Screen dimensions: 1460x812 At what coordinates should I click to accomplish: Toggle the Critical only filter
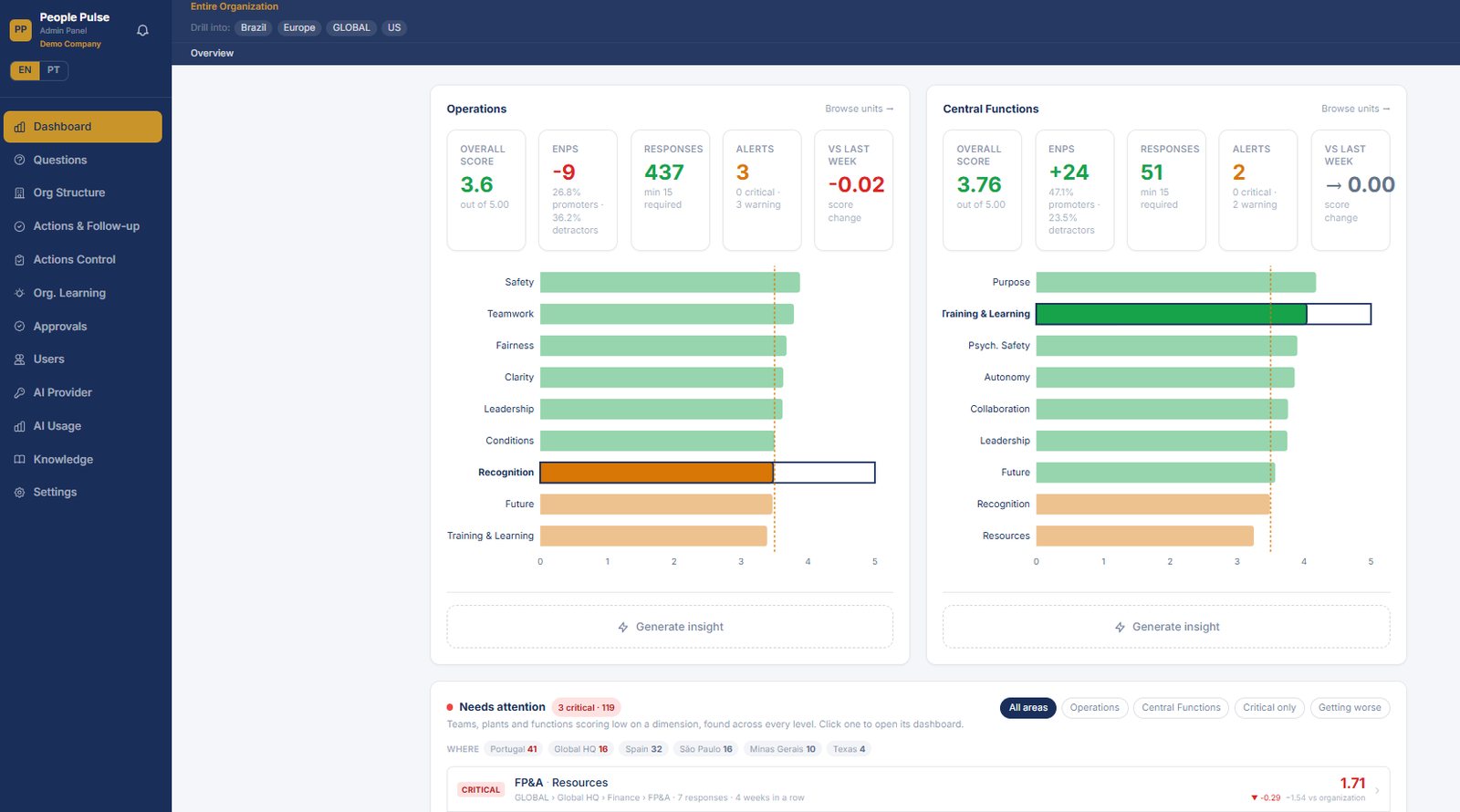pos(1269,708)
